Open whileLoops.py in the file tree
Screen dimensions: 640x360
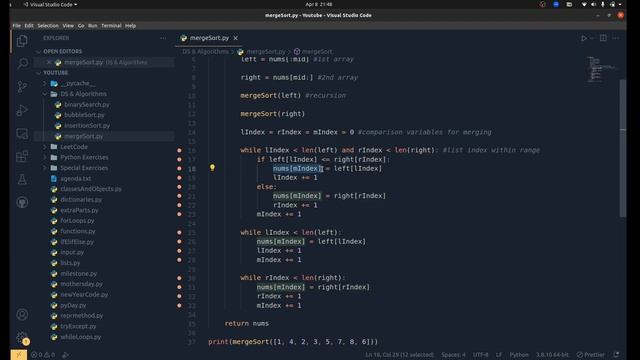pos(80,337)
